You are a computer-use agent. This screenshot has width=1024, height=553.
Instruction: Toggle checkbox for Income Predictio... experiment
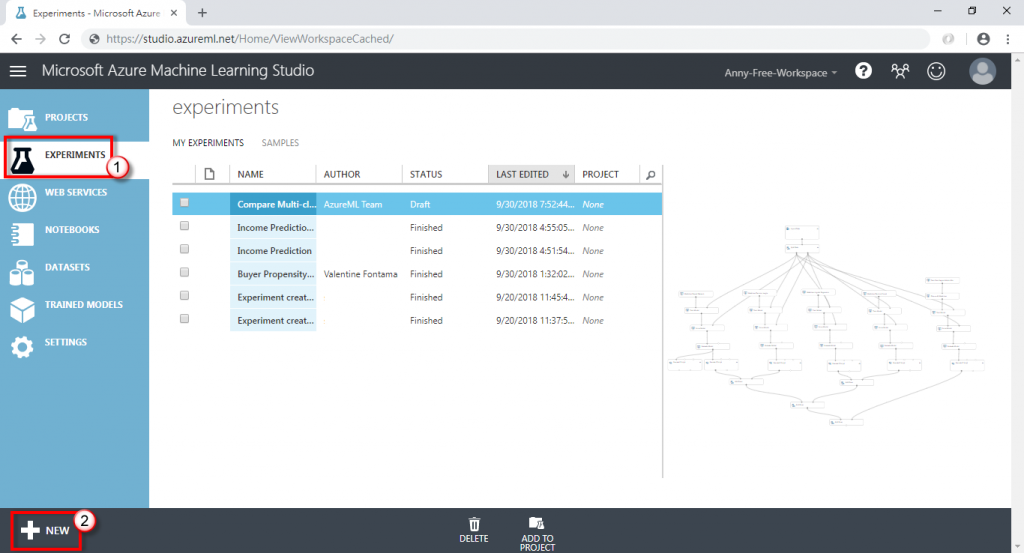point(184,226)
